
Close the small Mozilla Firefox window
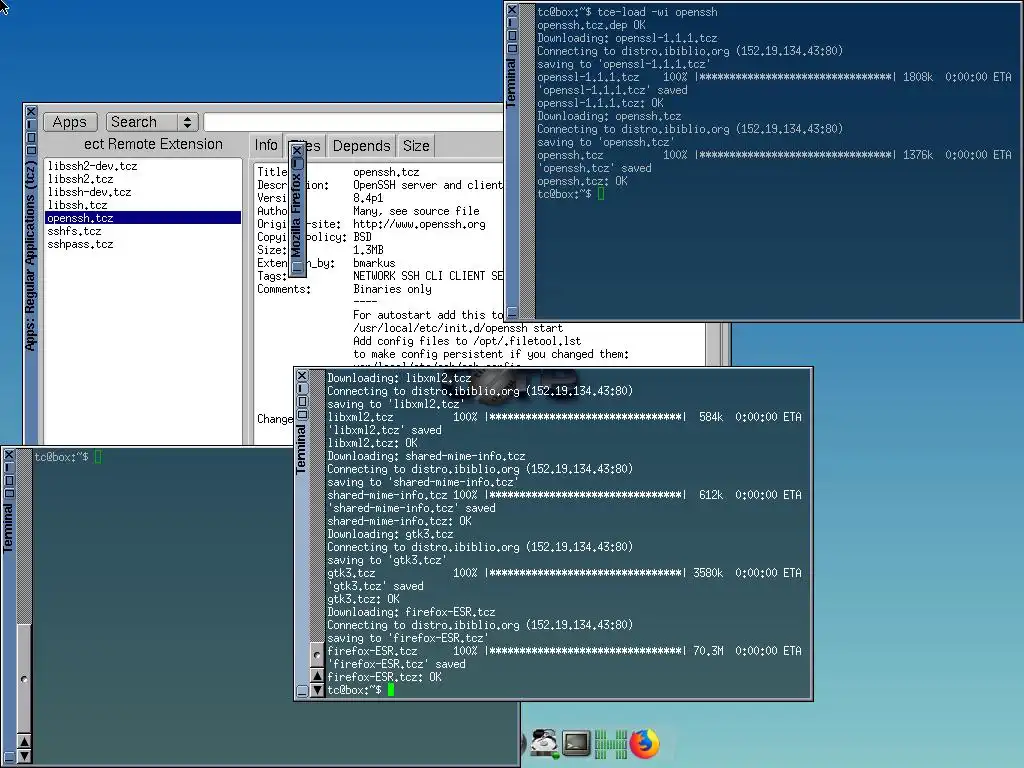(297, 151)
